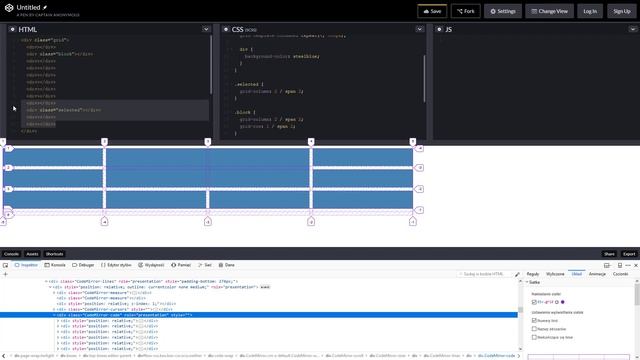Open the Shortcuts button
Viewport: 640px width, 360px height.
click(x=54, y=254)
